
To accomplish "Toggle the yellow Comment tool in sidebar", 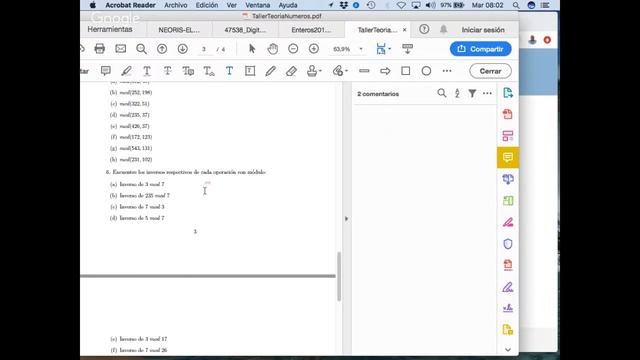I will click(508, 158).
